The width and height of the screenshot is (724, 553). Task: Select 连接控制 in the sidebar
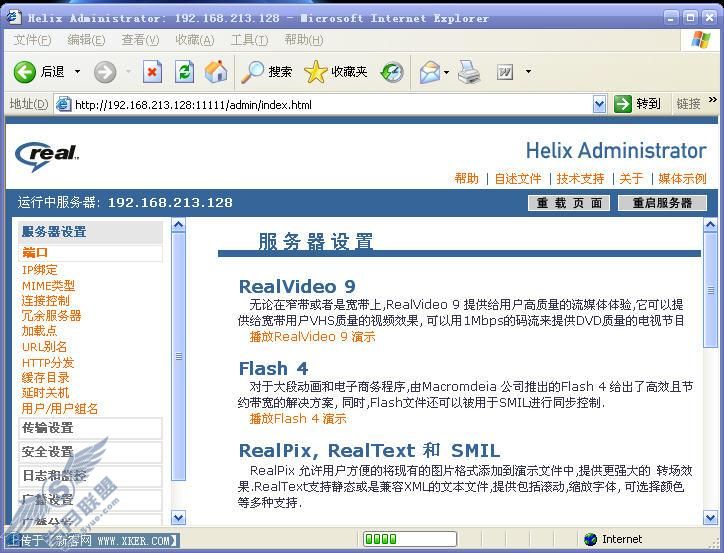pyautogui.click(x=45, y=301)
